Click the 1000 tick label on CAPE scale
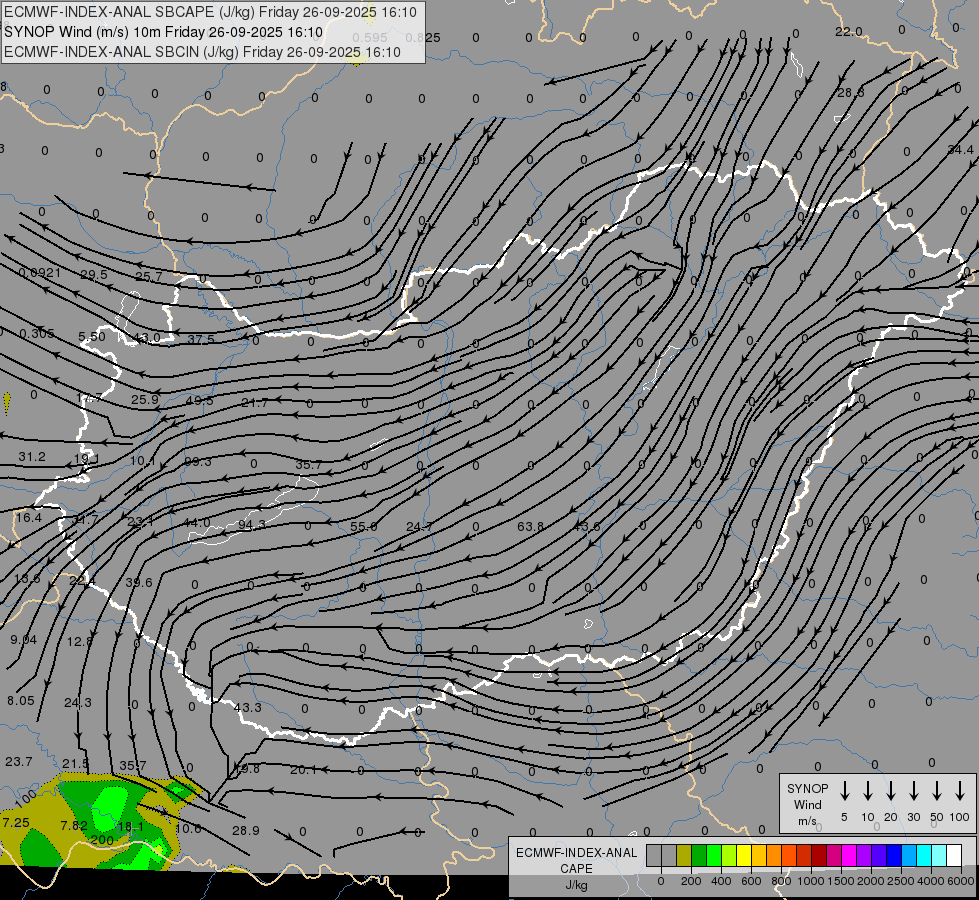Screen dimensions: 979x900 810,881
